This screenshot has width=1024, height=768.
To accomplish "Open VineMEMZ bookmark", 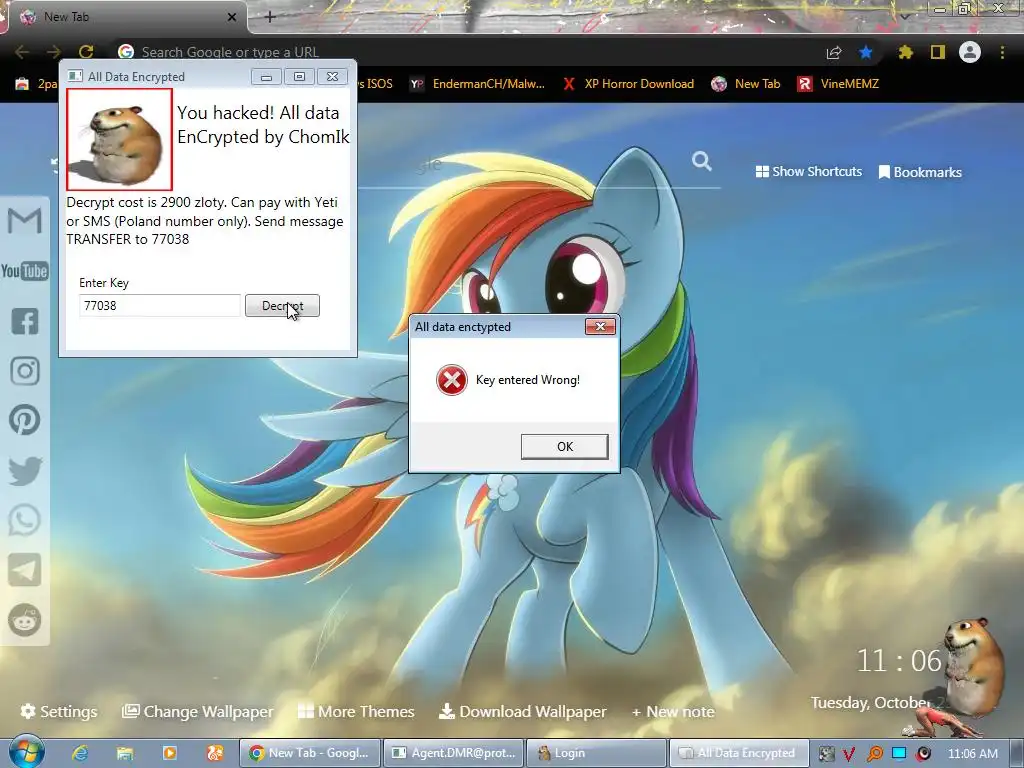I will (x=838, y=84).
